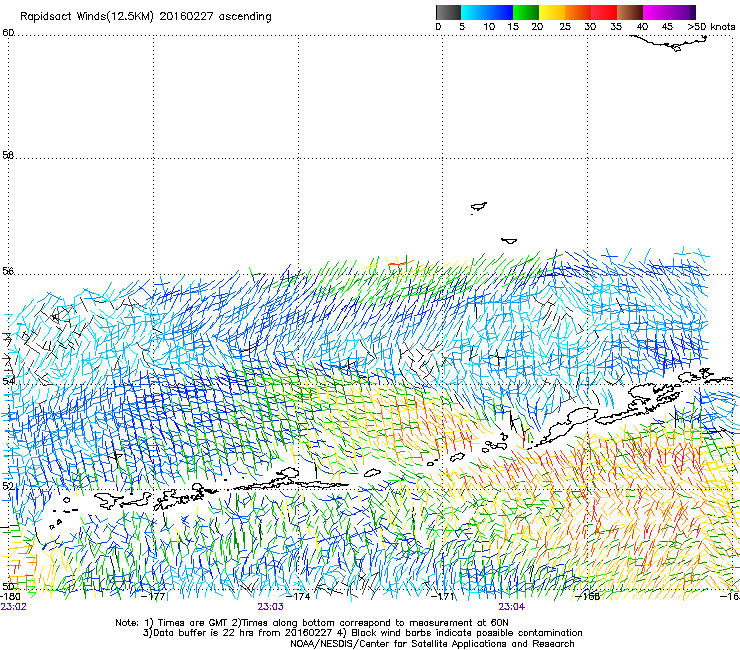The width and height of the screenshot is (740, 650).
Task: Click the purple '23:03' time label
Action: pos(270,607)
